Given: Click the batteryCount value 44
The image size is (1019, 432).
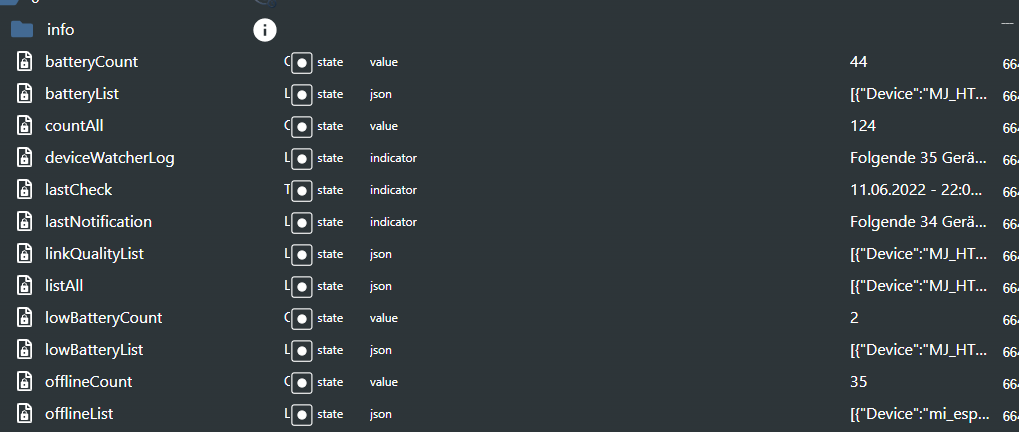Looking at the screenshot, I should tap(858, 62).
